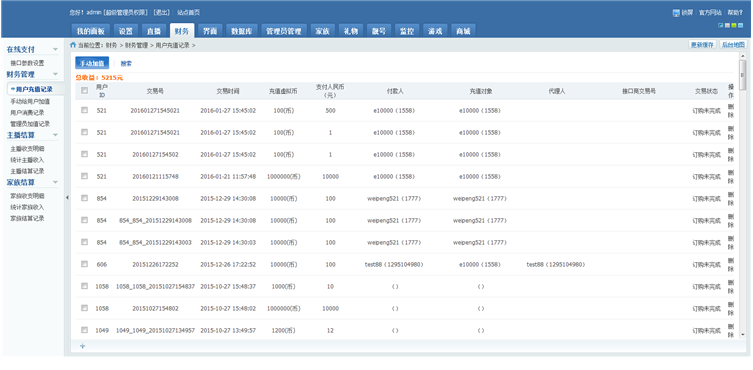Toggle the select-all checkbox in table header
The height and width of the screenshot is (370, 753).
85,90
